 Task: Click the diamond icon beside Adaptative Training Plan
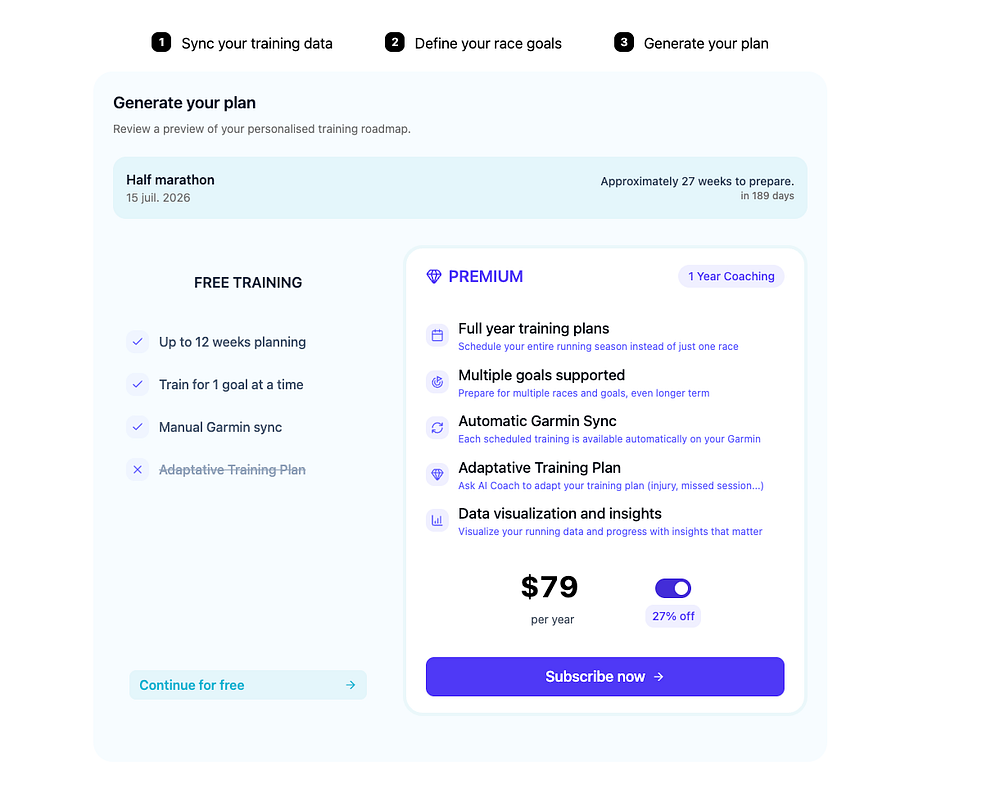point(437,474)
